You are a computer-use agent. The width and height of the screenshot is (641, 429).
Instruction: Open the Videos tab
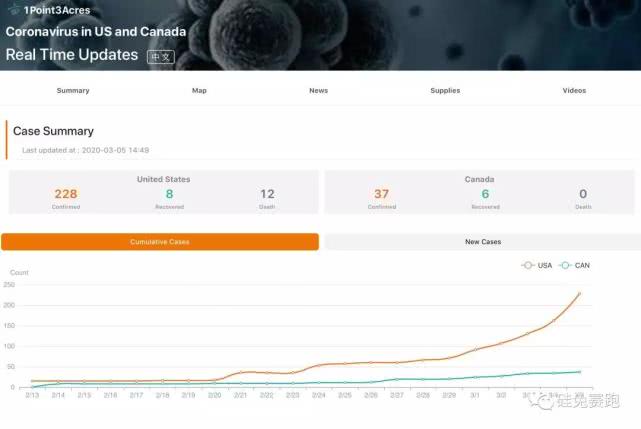click(x=574, y=90)
